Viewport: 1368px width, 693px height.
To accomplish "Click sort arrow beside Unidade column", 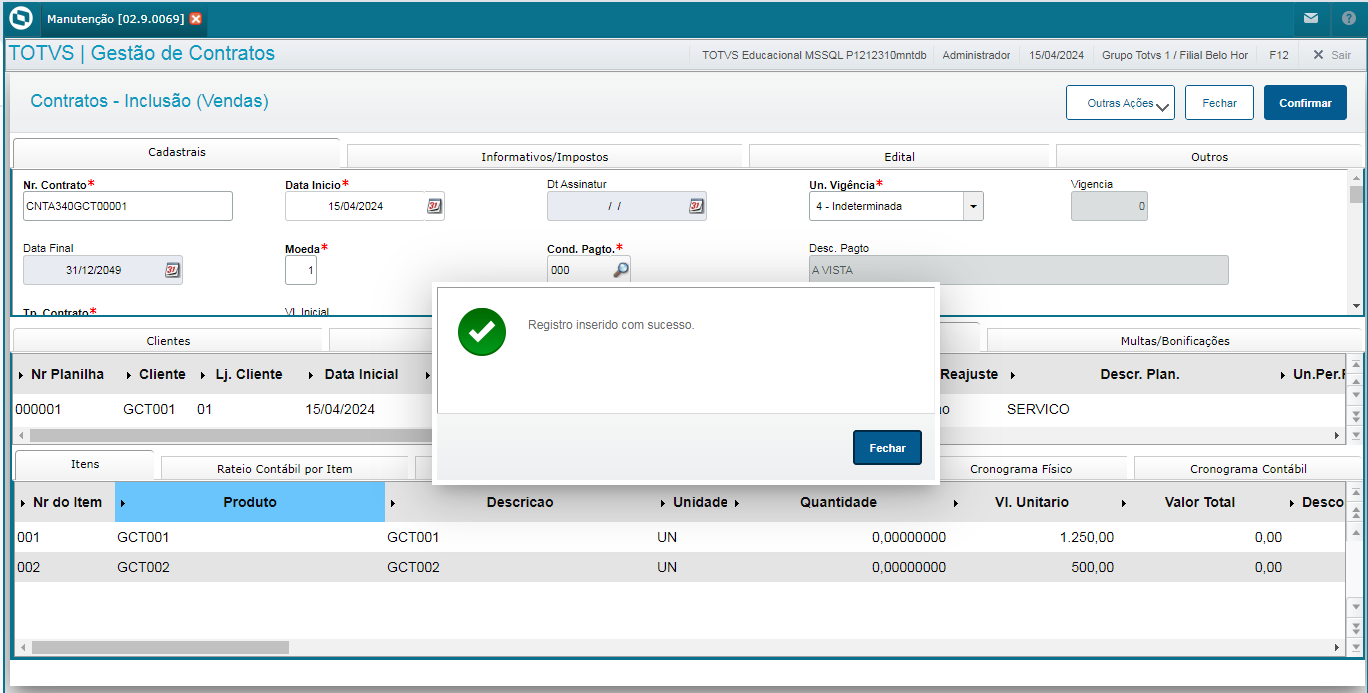I will 662,503.
